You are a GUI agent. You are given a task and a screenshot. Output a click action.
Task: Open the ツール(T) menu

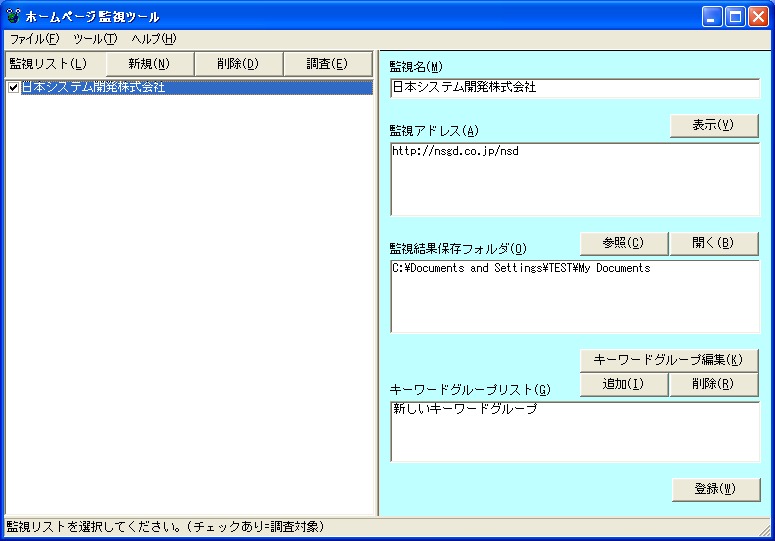tap(95, 39)
